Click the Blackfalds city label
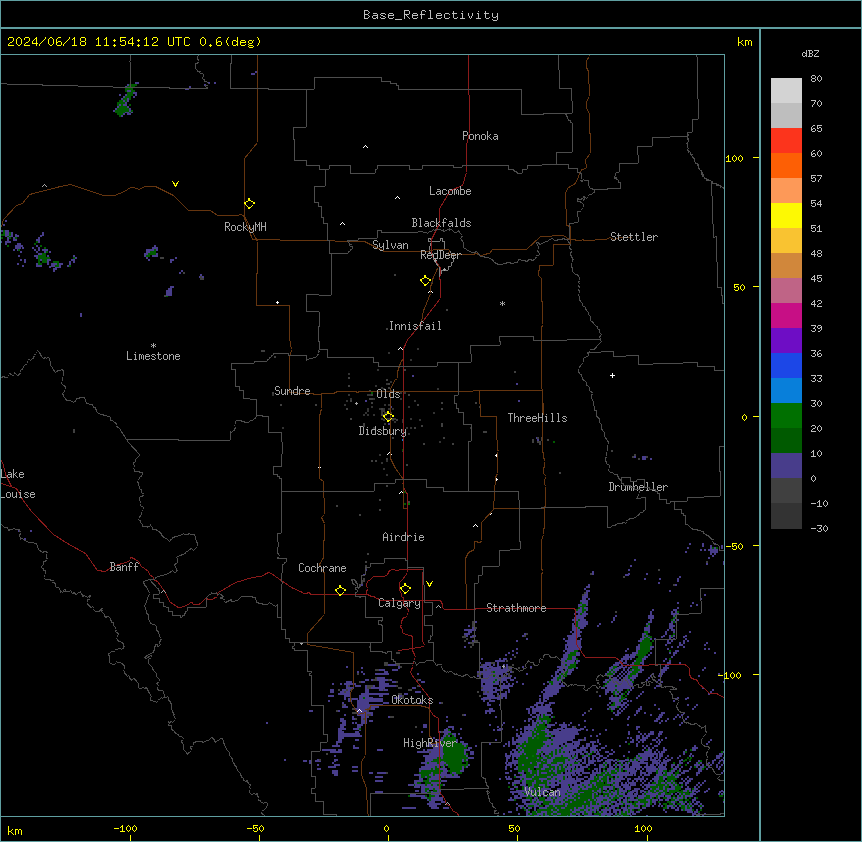 [441, 223]
